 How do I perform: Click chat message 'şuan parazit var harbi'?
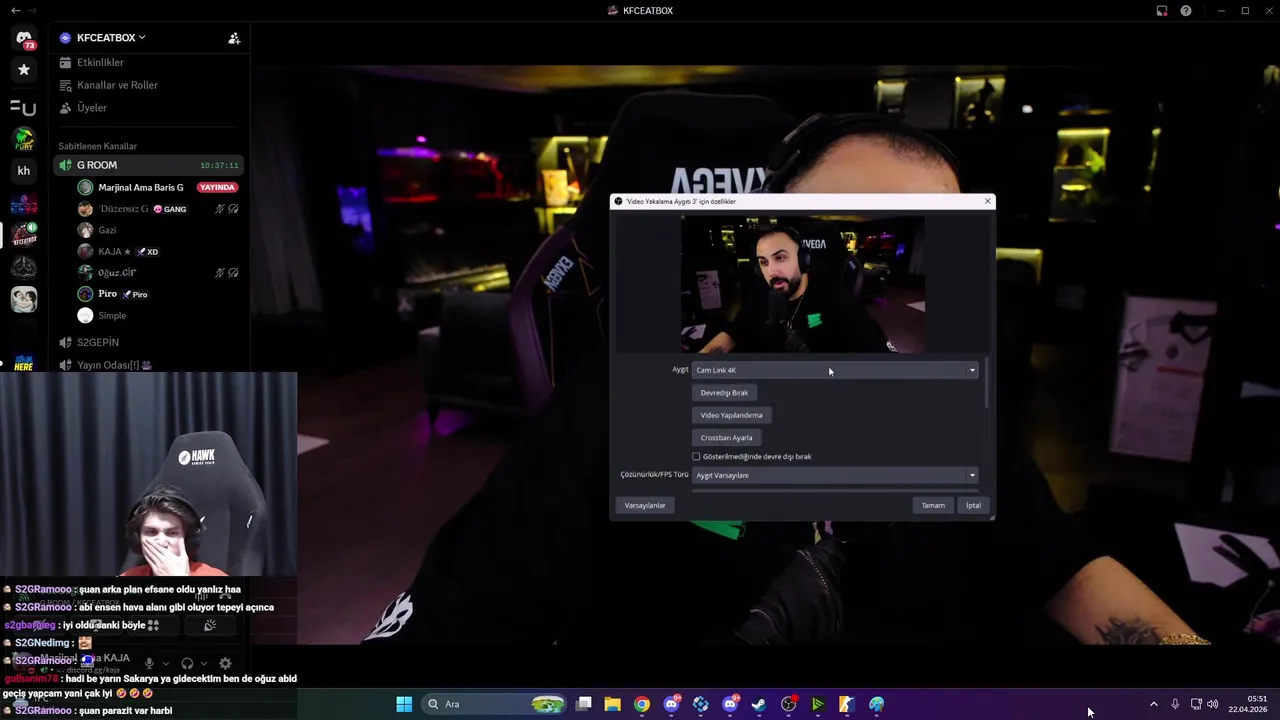click(126, 711)
